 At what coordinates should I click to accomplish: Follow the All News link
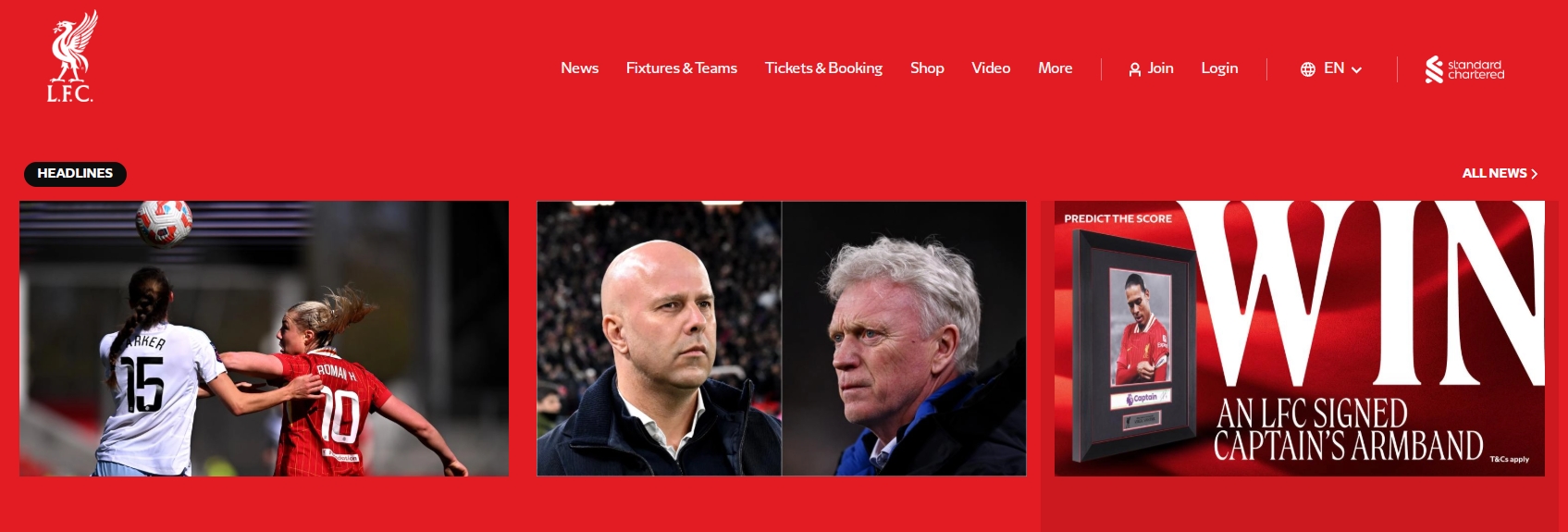point(1494,174)
